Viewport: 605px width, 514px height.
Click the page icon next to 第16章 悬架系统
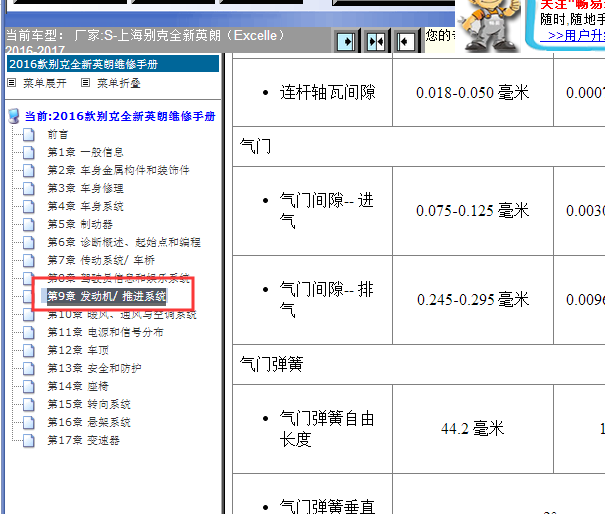point(29,423)
